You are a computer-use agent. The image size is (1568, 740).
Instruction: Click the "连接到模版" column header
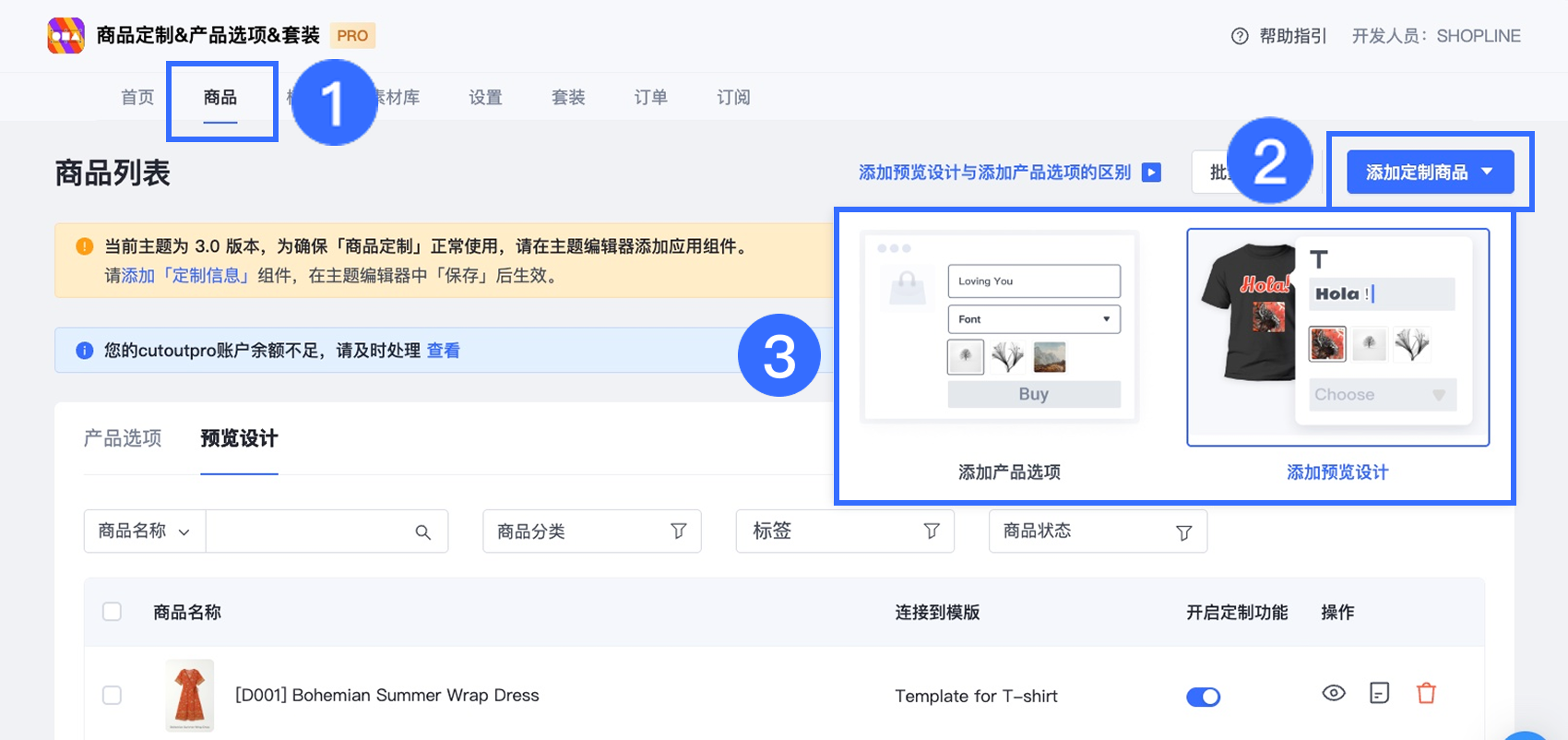click(x=937, y=613)
